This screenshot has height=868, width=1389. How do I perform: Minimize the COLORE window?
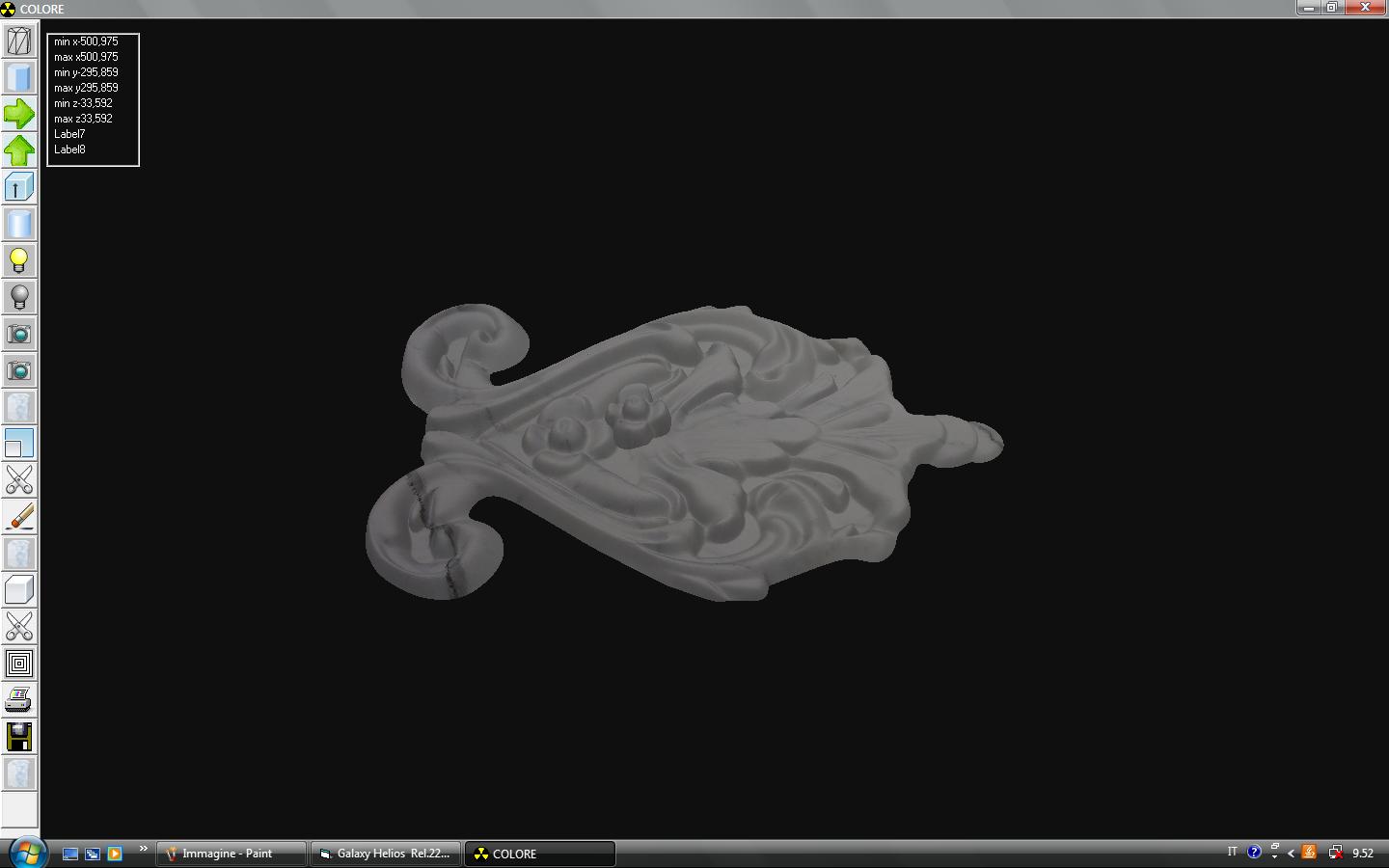click(1309, 8)
